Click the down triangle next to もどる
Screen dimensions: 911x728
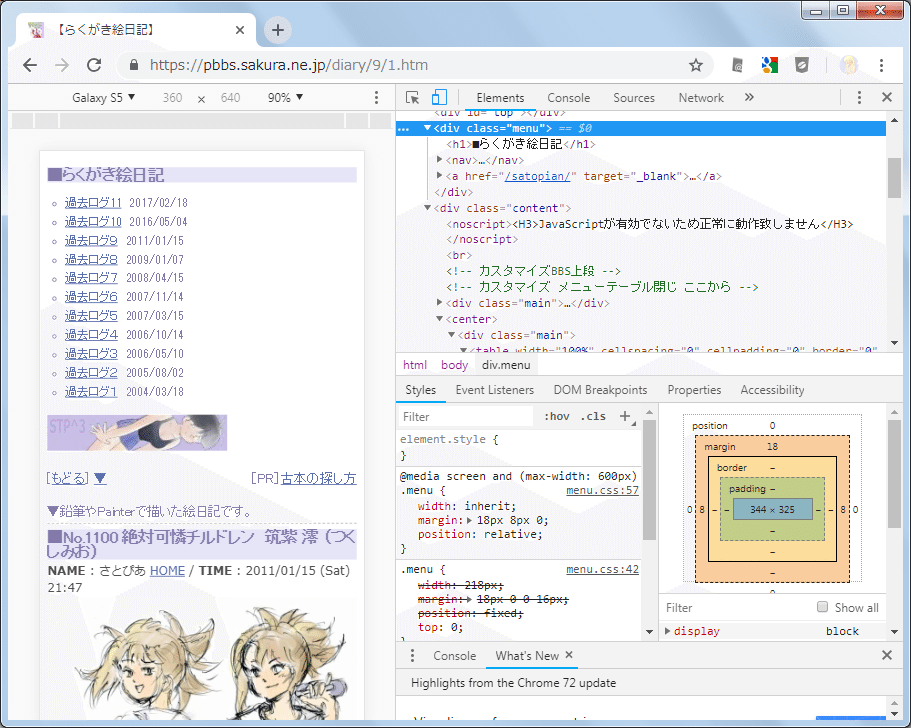100,478
